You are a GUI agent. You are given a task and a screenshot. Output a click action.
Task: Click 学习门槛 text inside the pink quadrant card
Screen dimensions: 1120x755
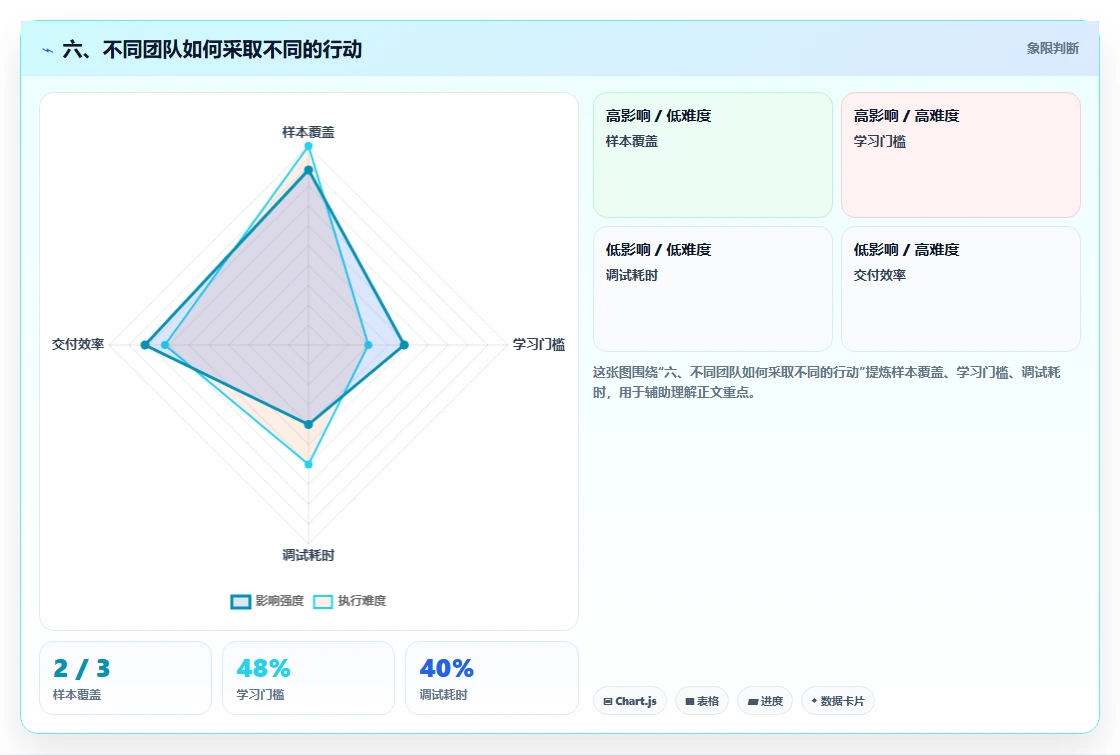[x=880, y=141]
